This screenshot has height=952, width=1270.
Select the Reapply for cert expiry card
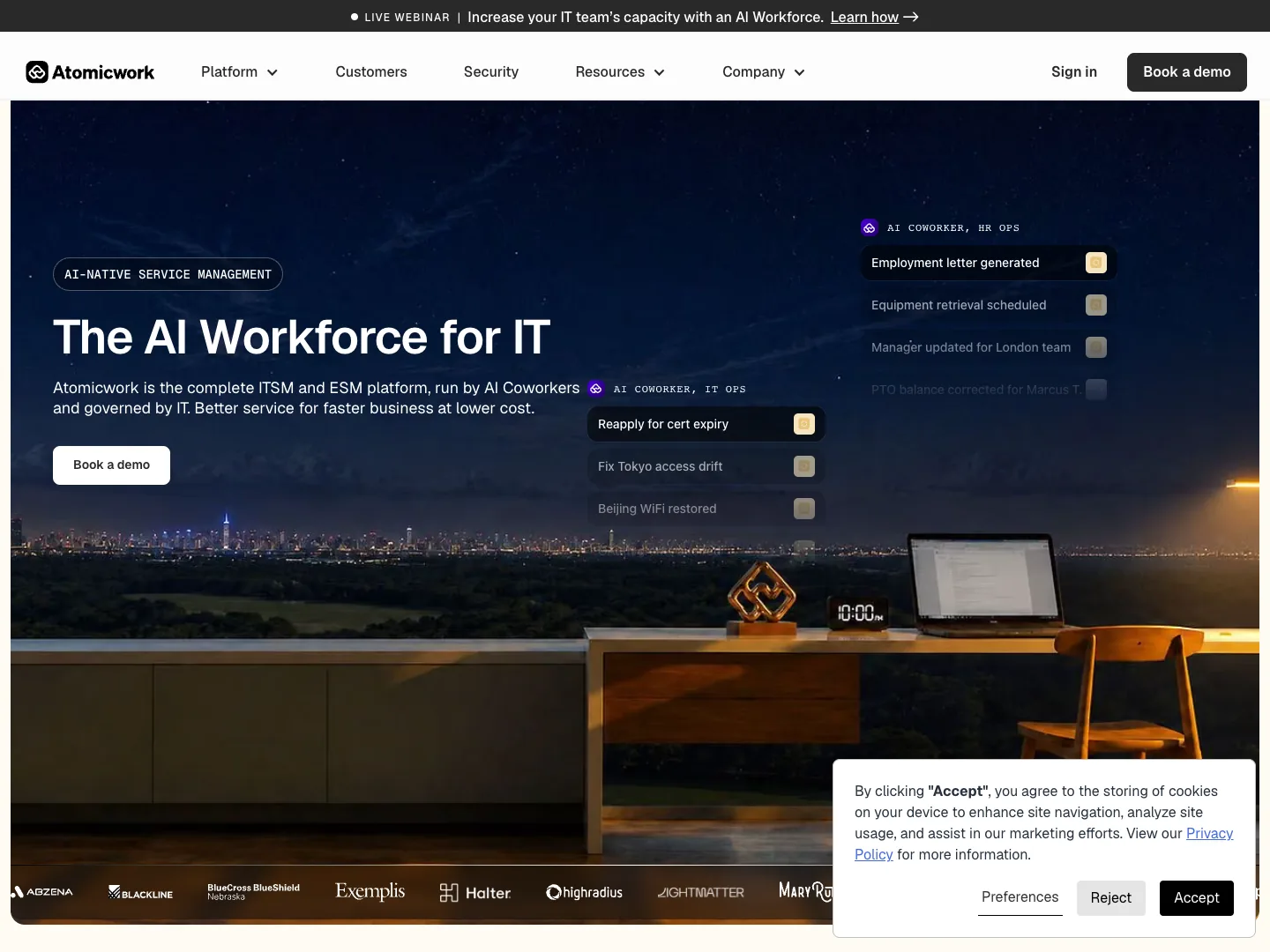click(706, 424)
